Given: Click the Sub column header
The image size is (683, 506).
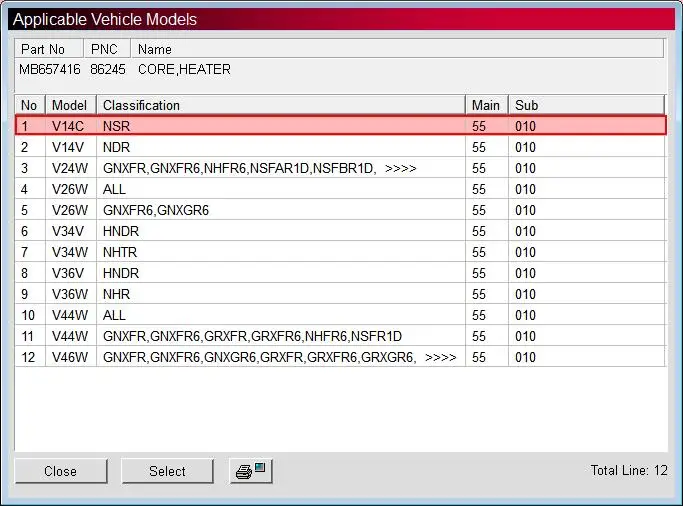Looking at the screenshot, I should click(587, 105).
